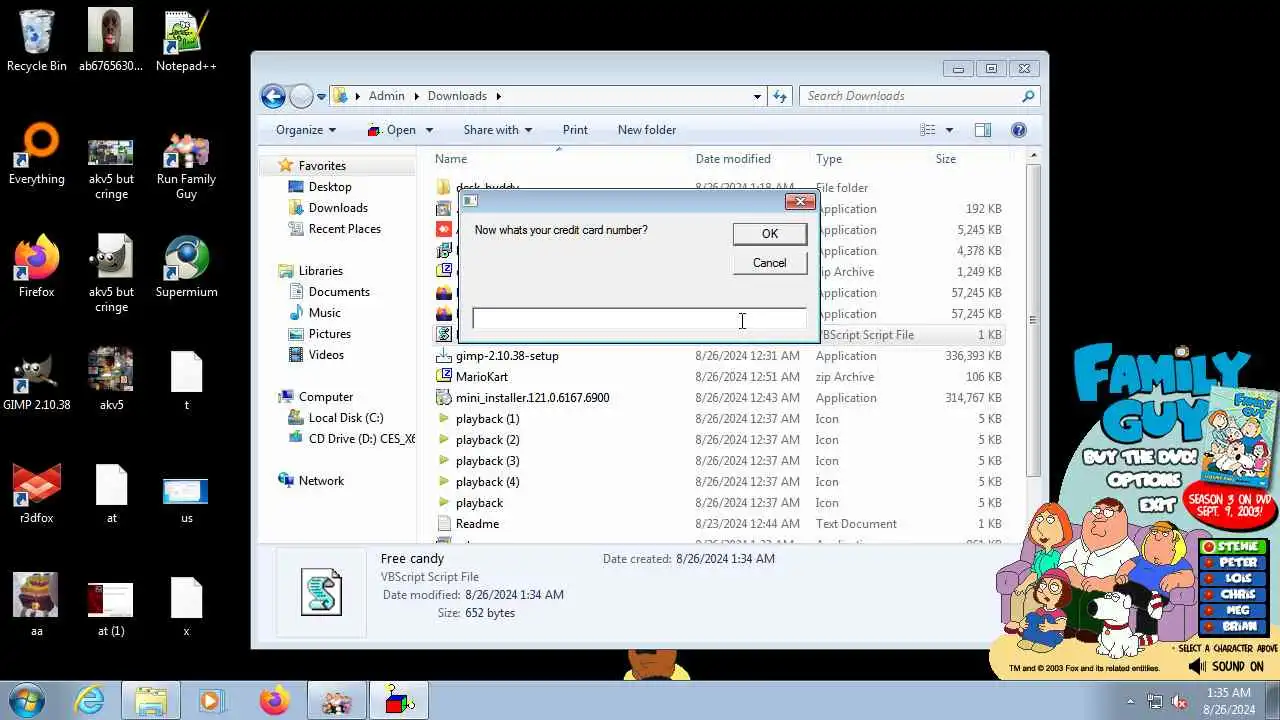Select the Readme text document
This screenshot has height=720, width=1280.
point(477,524)
